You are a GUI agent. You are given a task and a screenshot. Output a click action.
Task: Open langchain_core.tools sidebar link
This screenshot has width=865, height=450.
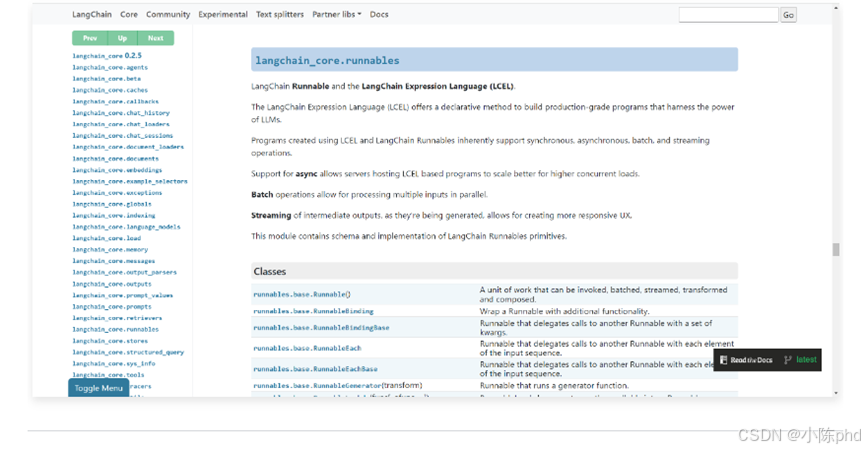108,374
